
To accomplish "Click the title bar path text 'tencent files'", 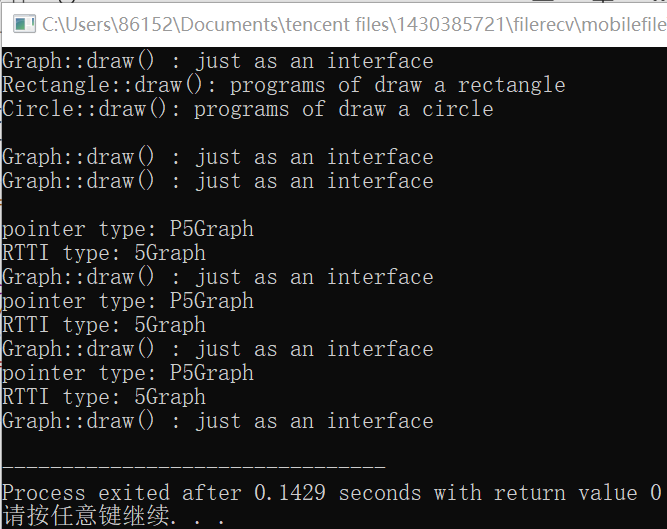I will [x=337, y=24].
